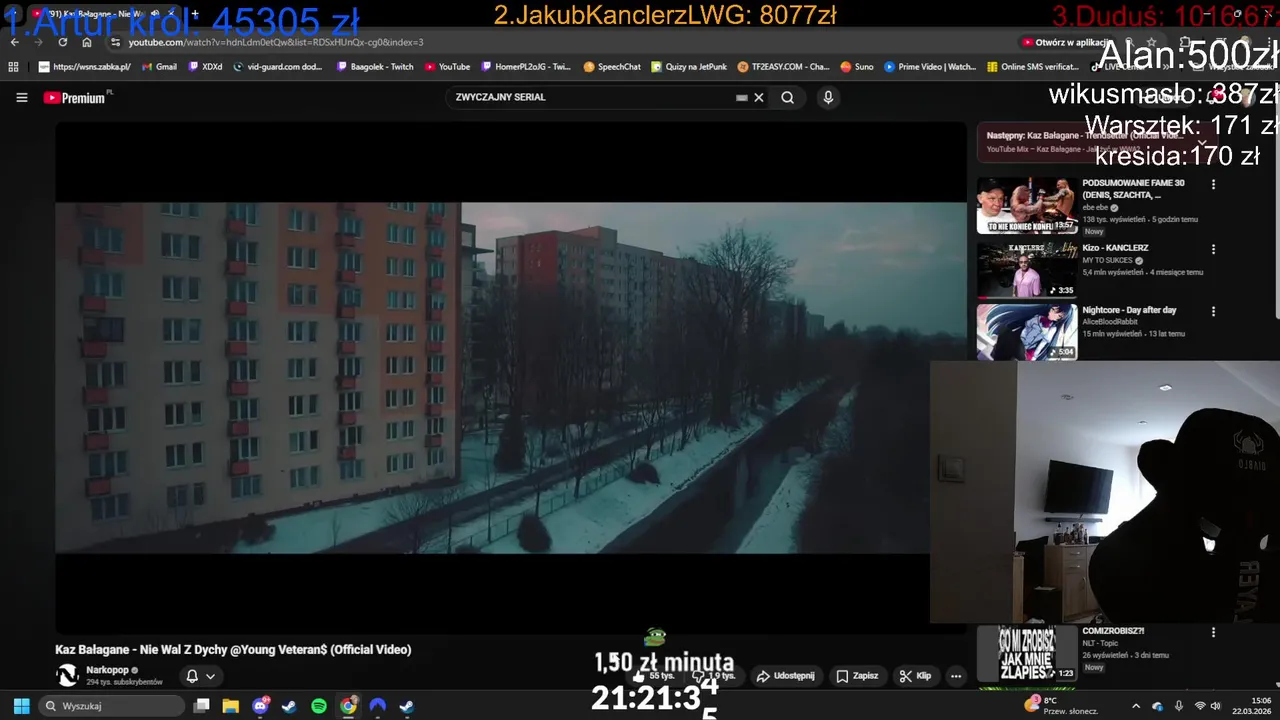
Task: Open the SpeechChat bookmark
Action: 612,67
